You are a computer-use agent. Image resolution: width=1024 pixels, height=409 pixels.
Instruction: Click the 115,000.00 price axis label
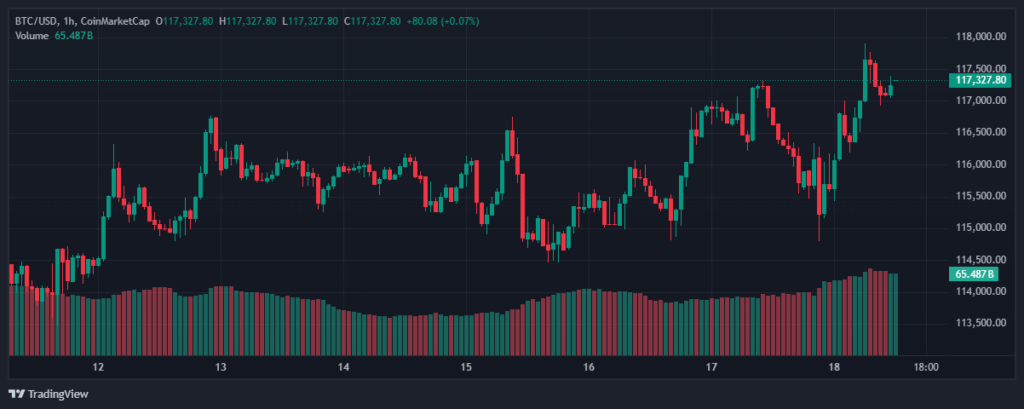(980, 228)
